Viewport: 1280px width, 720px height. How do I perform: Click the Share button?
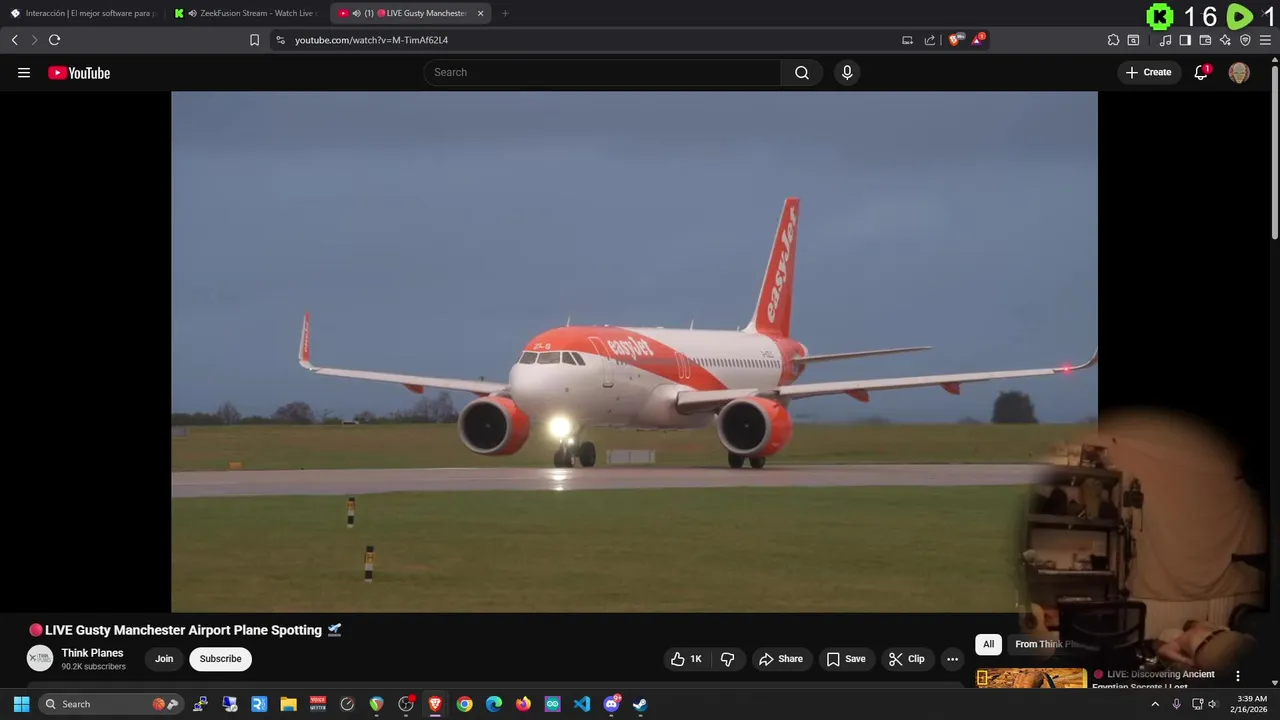pos(780,659)
